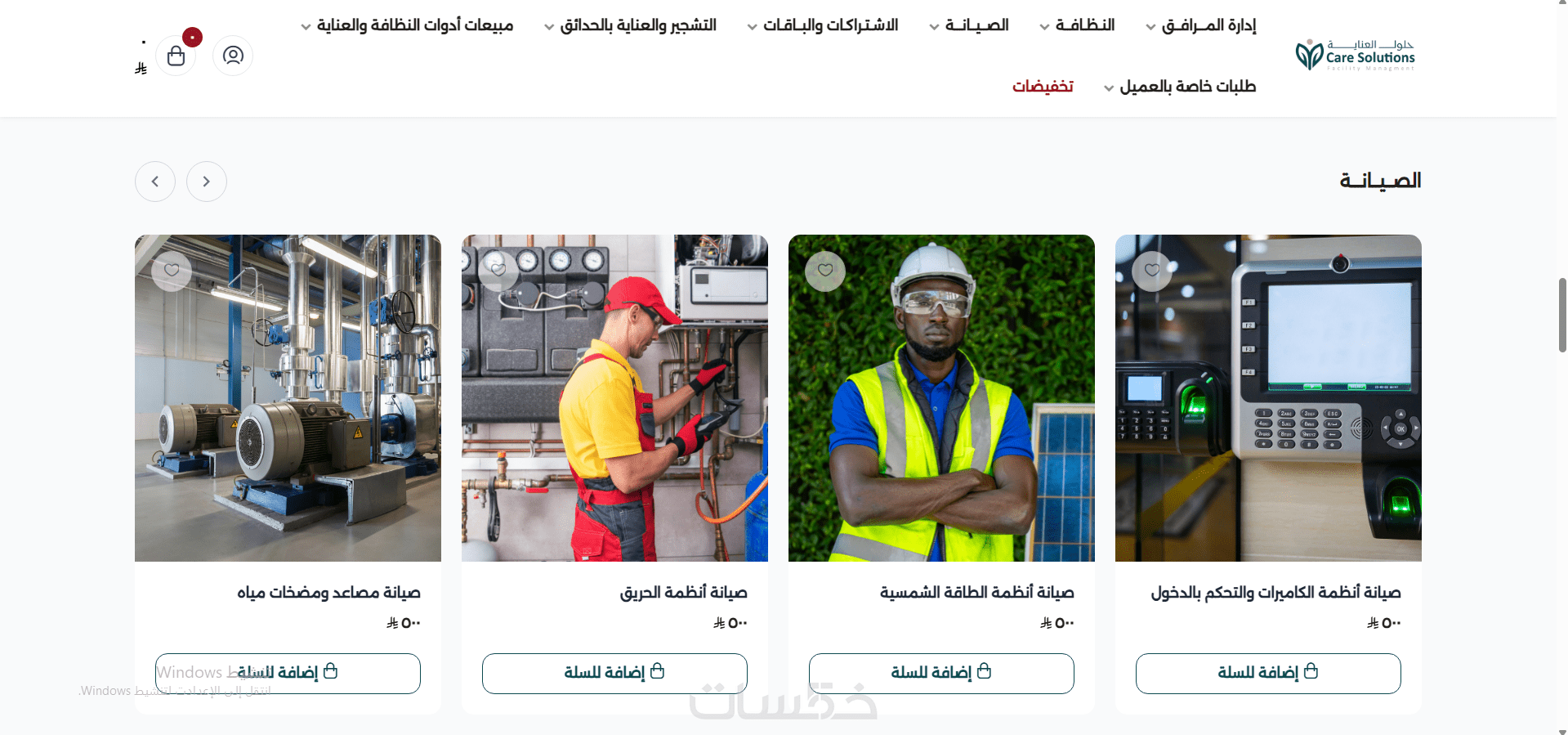Click the page vertical scrollbar thumb
Viewport: 1568px width, 735px height.
tap(1562, 315)
